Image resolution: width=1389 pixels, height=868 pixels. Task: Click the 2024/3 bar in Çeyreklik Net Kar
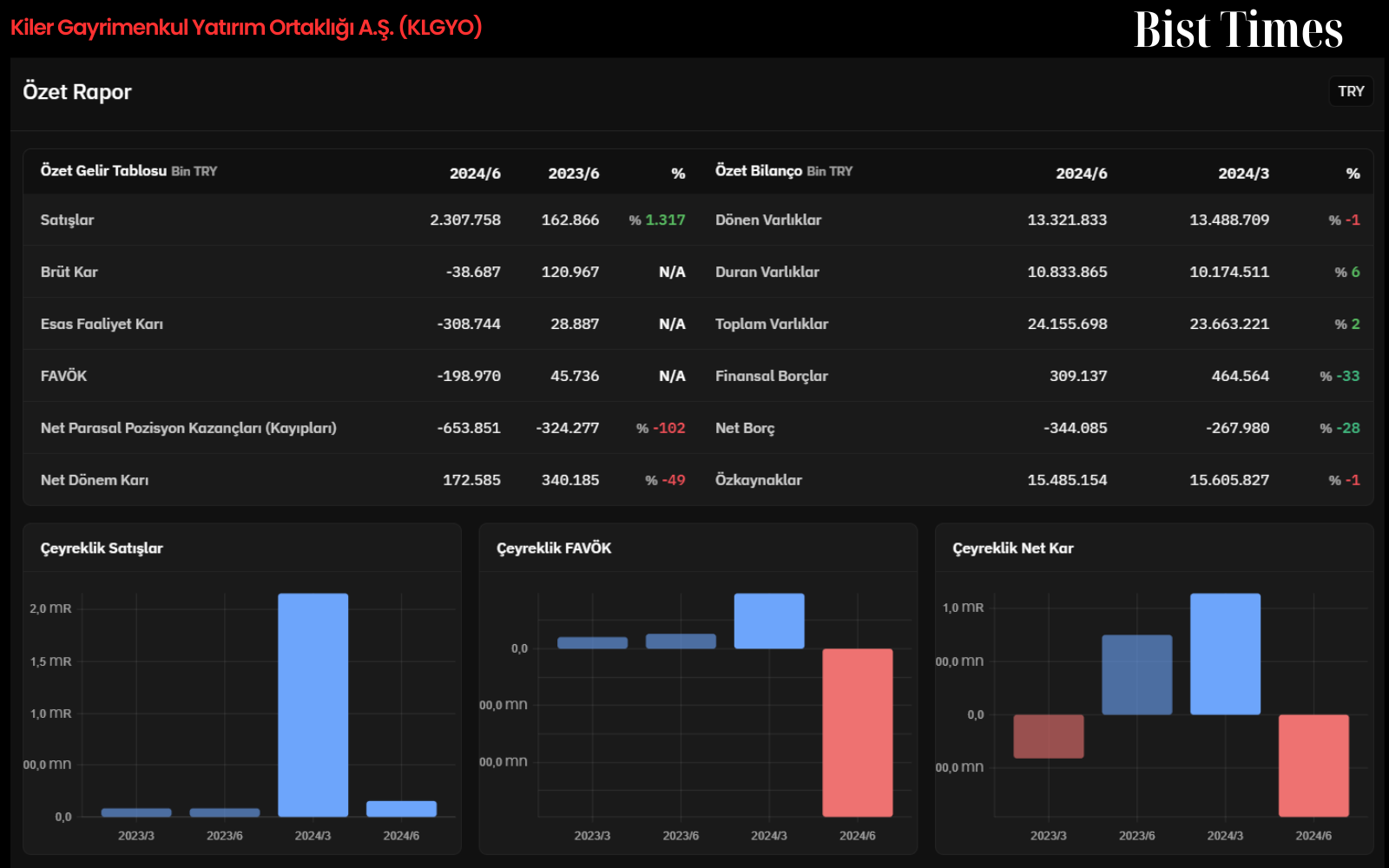[x=1225, y=654]
